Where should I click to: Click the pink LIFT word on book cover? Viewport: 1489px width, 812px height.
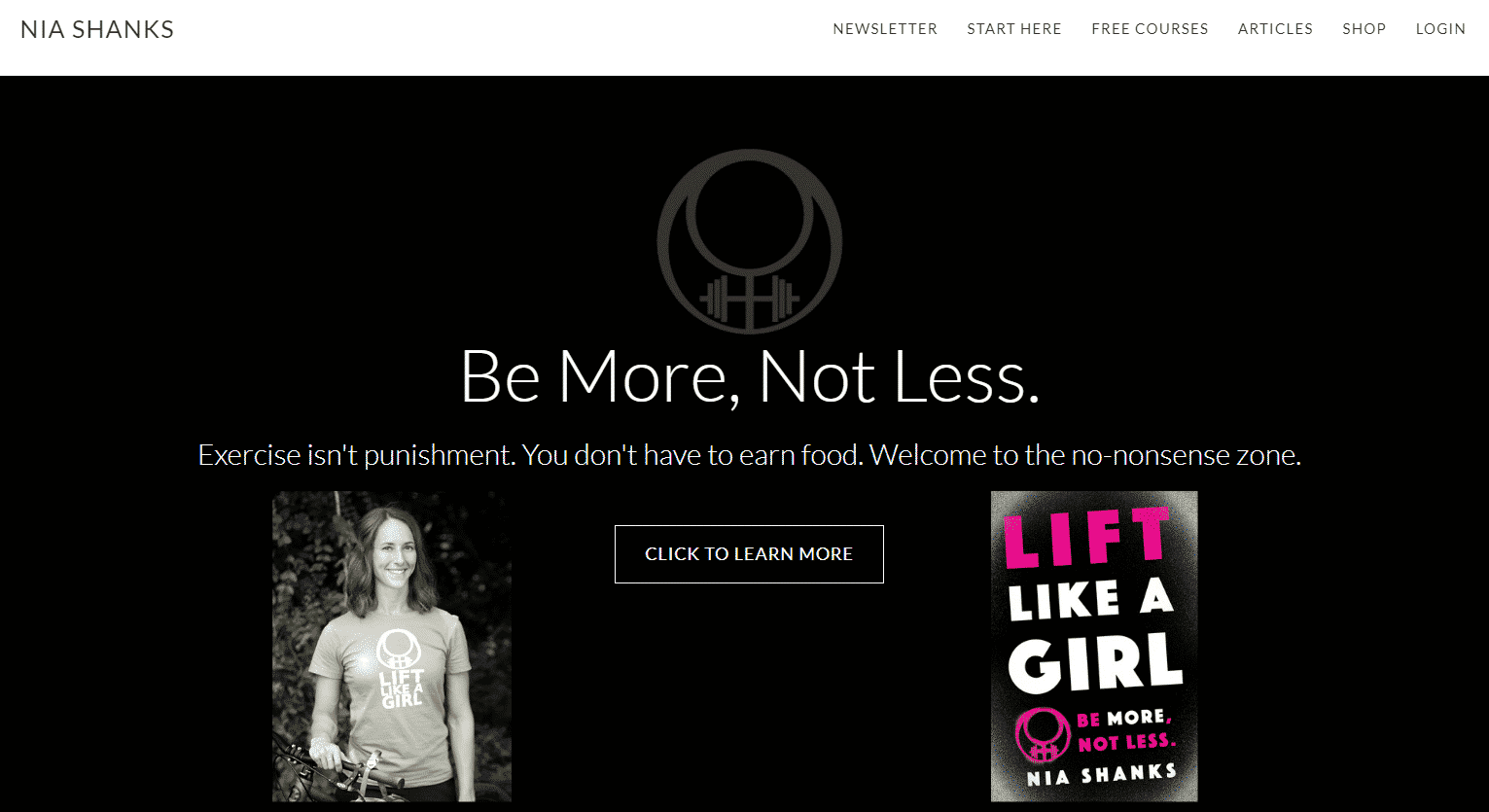[x=1087, y=536]
